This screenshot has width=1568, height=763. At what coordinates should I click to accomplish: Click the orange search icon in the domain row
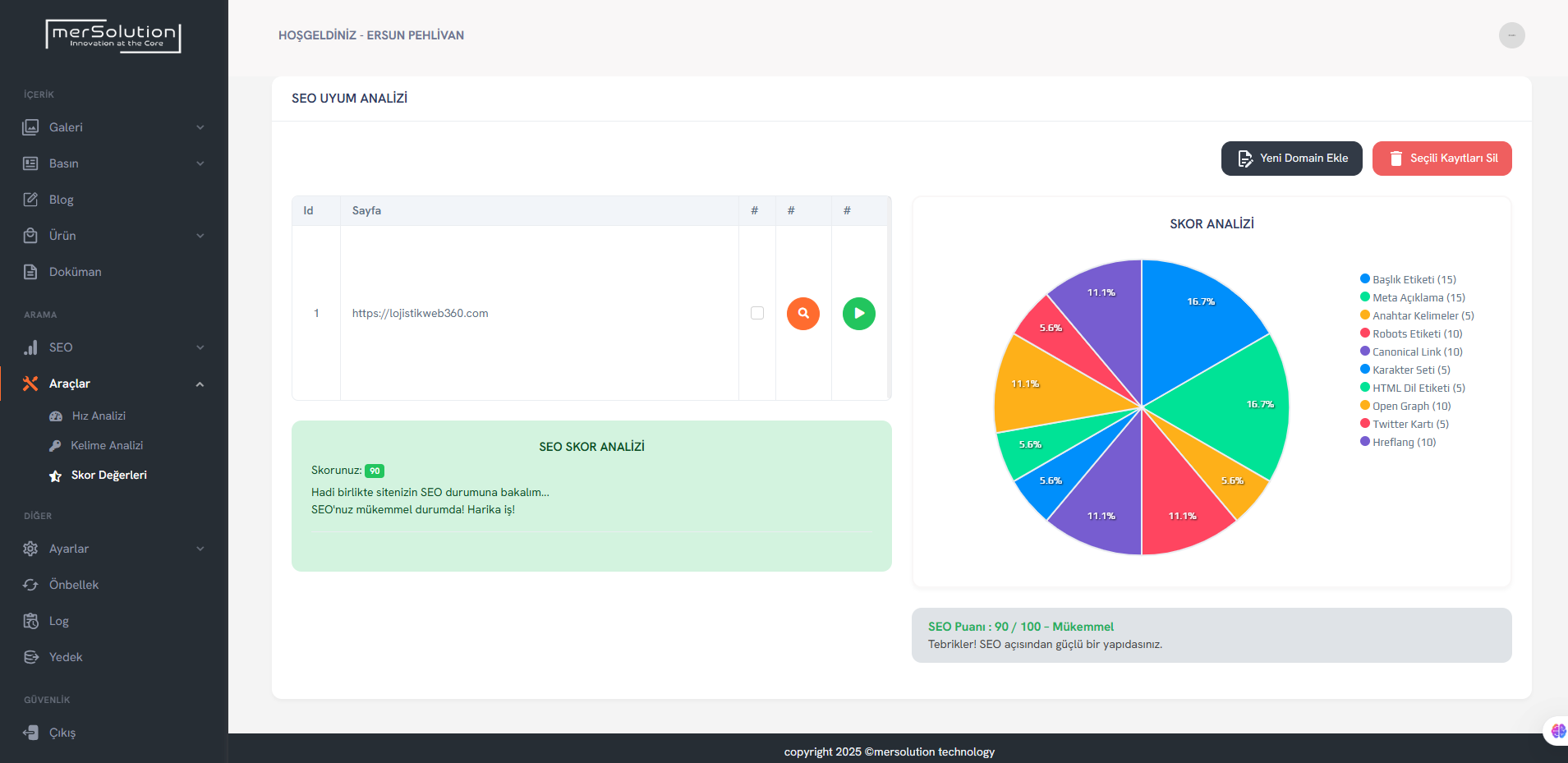click(x=802, y=313)
